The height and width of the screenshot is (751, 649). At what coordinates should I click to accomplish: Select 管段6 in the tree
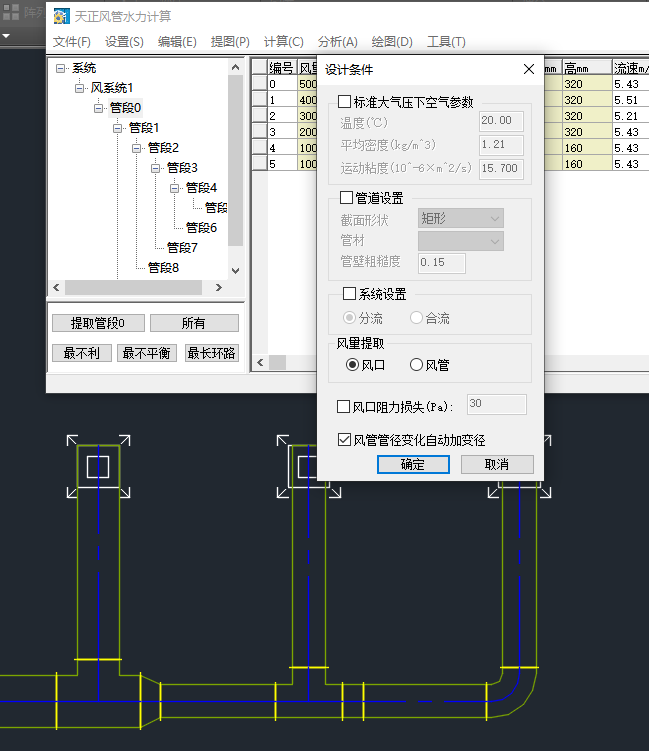click(201, 227)
